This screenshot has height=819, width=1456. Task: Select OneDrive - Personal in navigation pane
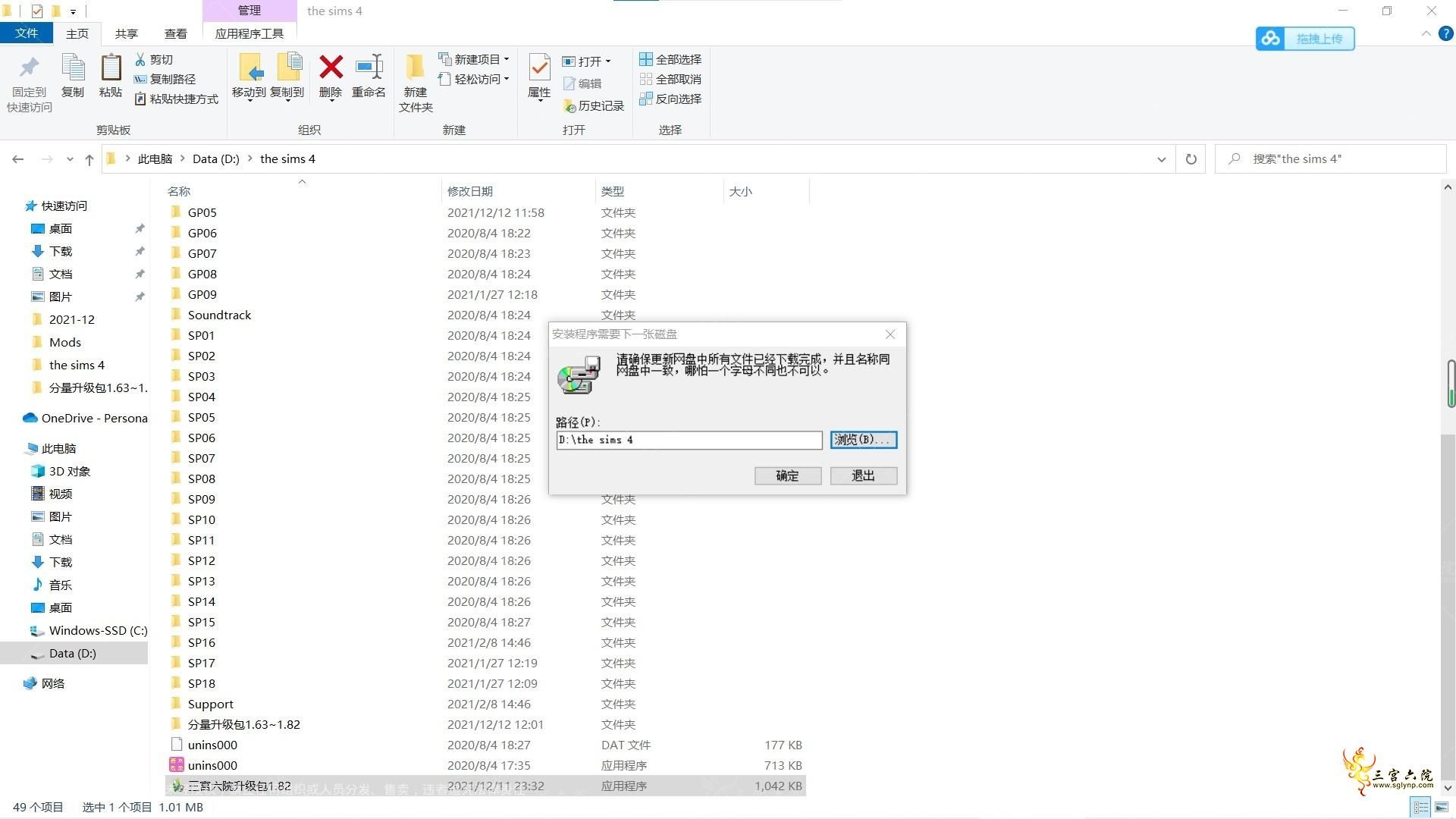[85, 418]
